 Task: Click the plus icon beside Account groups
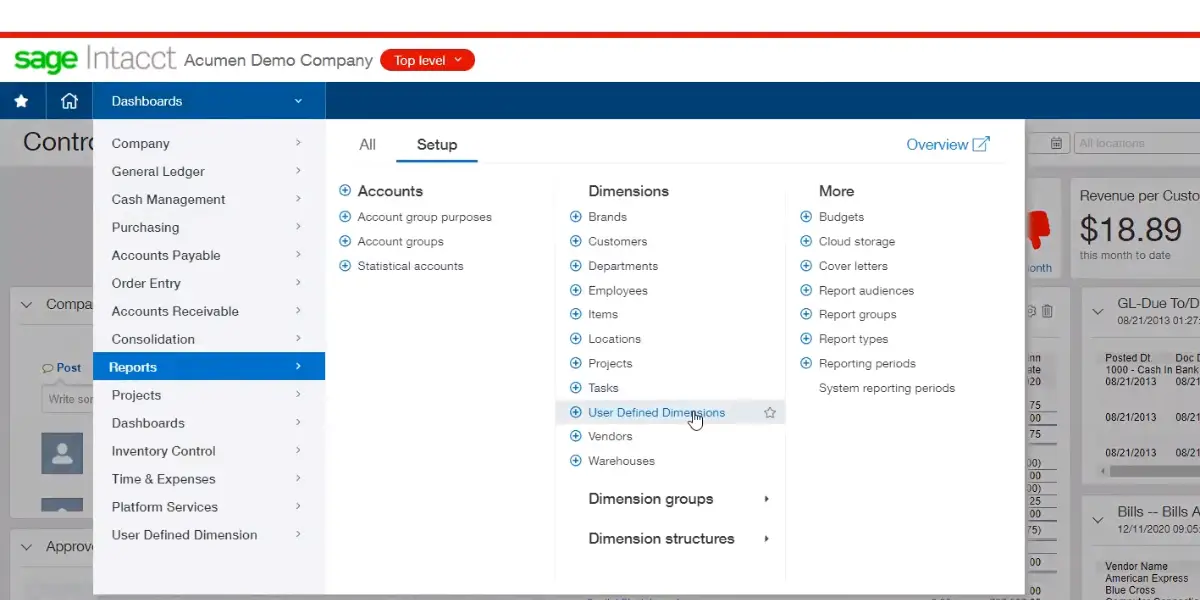tap(345, 241)
